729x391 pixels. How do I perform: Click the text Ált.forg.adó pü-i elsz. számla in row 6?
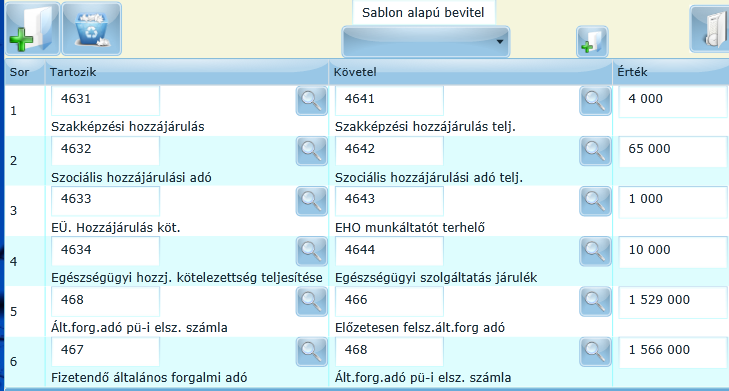coord(423,378)
